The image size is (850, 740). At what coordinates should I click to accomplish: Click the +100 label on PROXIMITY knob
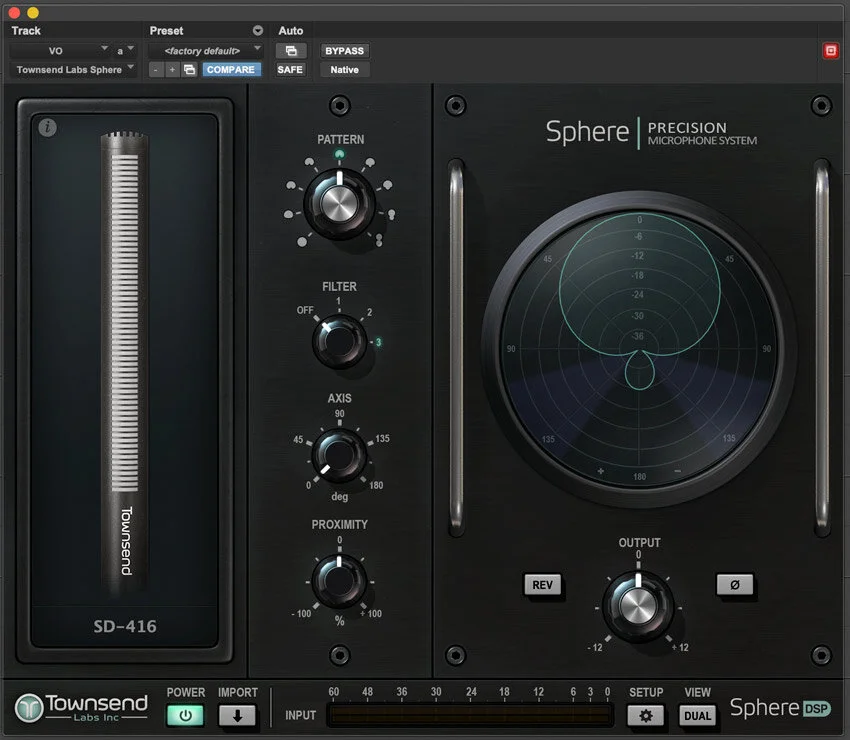tap(371, 614)
